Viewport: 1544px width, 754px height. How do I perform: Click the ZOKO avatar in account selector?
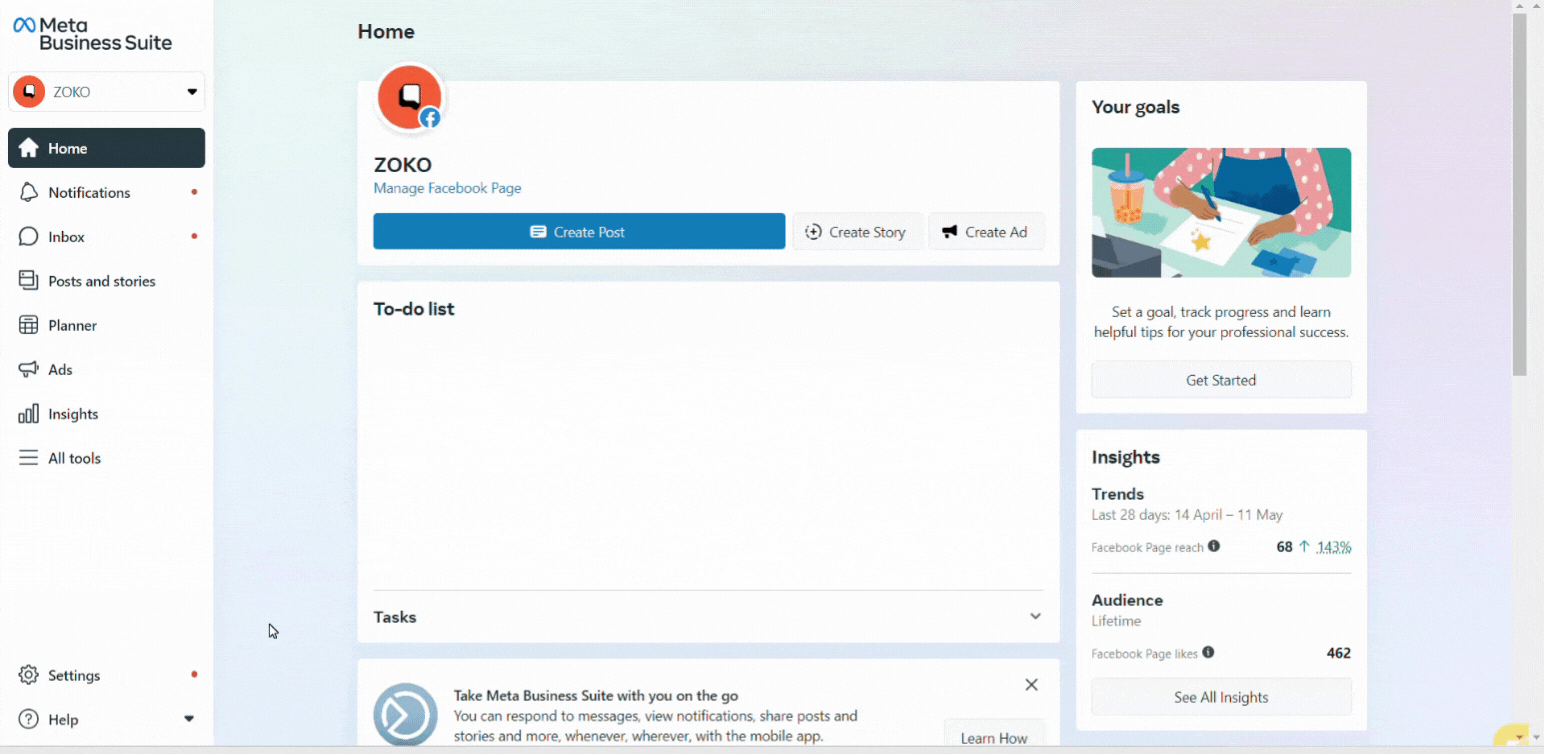click(x=29, y=92)
